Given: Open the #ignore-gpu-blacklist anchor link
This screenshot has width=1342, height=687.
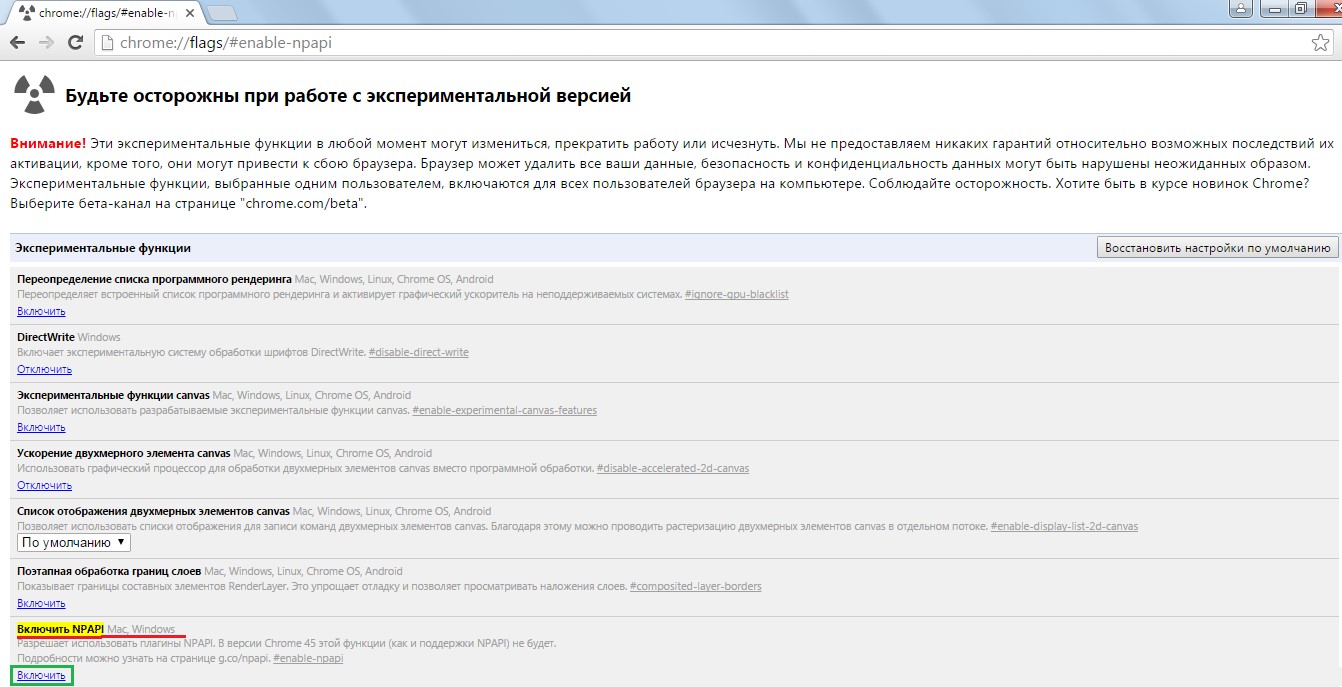Looking at the screenshot, I should point(737,294).
